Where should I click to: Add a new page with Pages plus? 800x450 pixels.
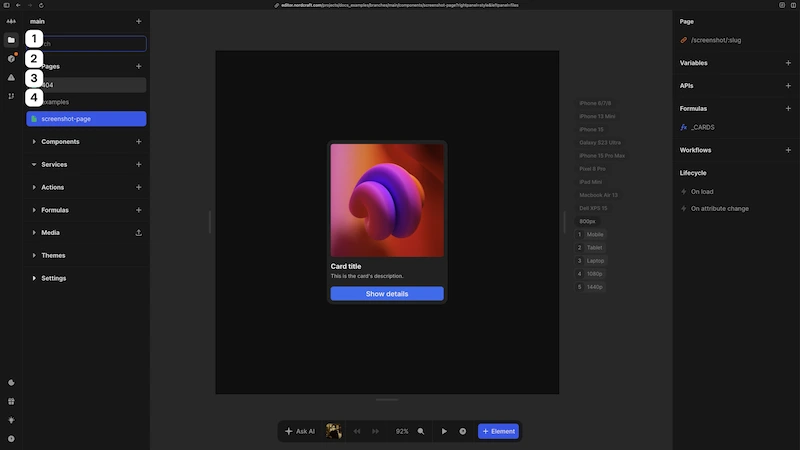tap(138, 66)
